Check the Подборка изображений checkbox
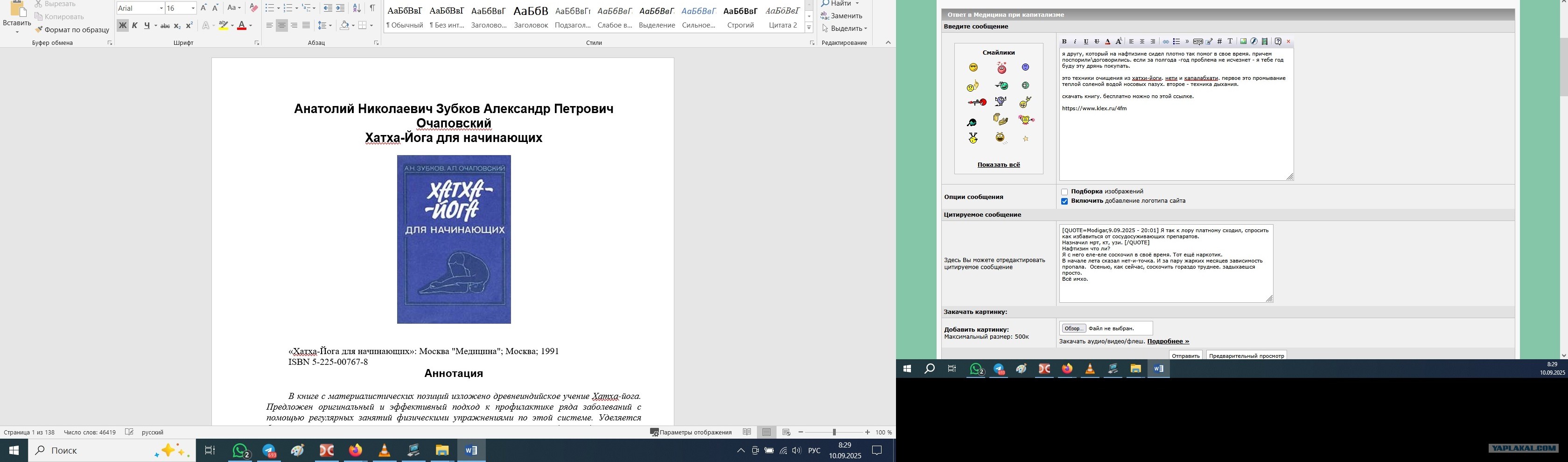 click(x=1064, y=192)
